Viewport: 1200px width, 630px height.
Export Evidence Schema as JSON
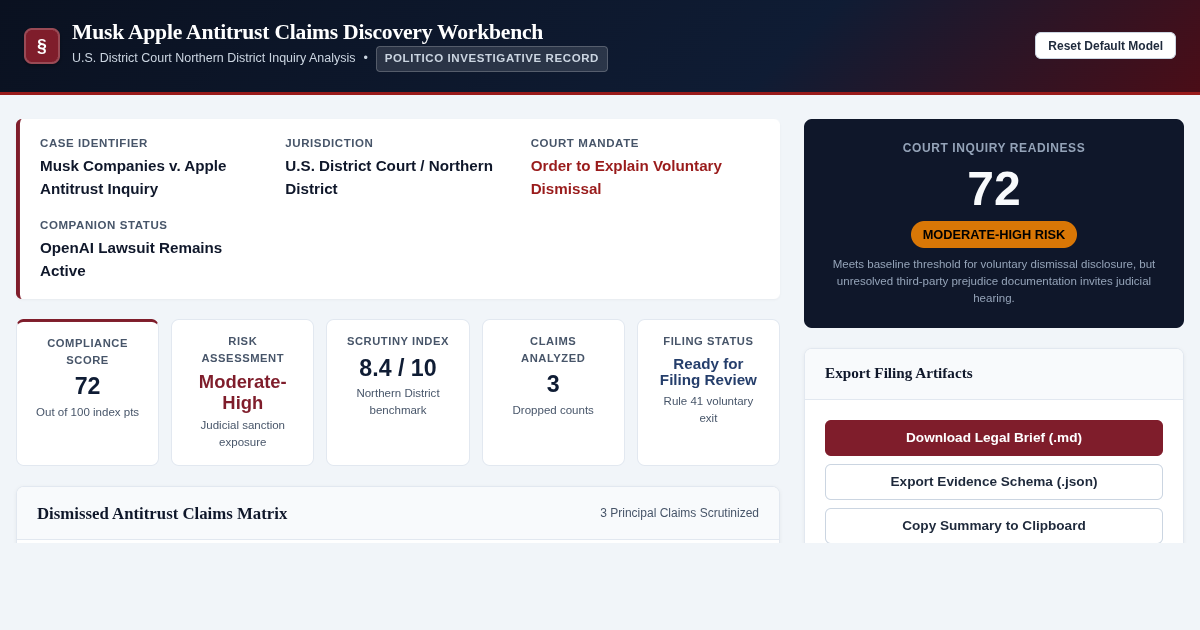click(x=994, y=482)
